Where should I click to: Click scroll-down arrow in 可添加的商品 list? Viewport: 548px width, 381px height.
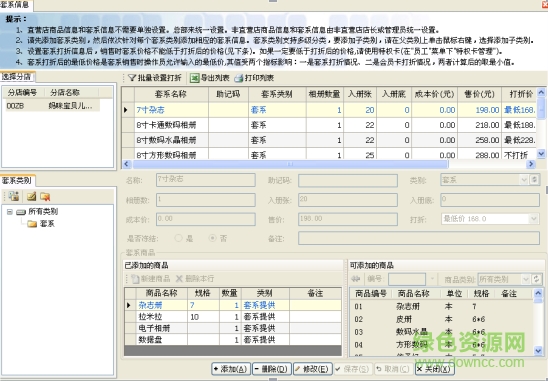click(538, 350)
